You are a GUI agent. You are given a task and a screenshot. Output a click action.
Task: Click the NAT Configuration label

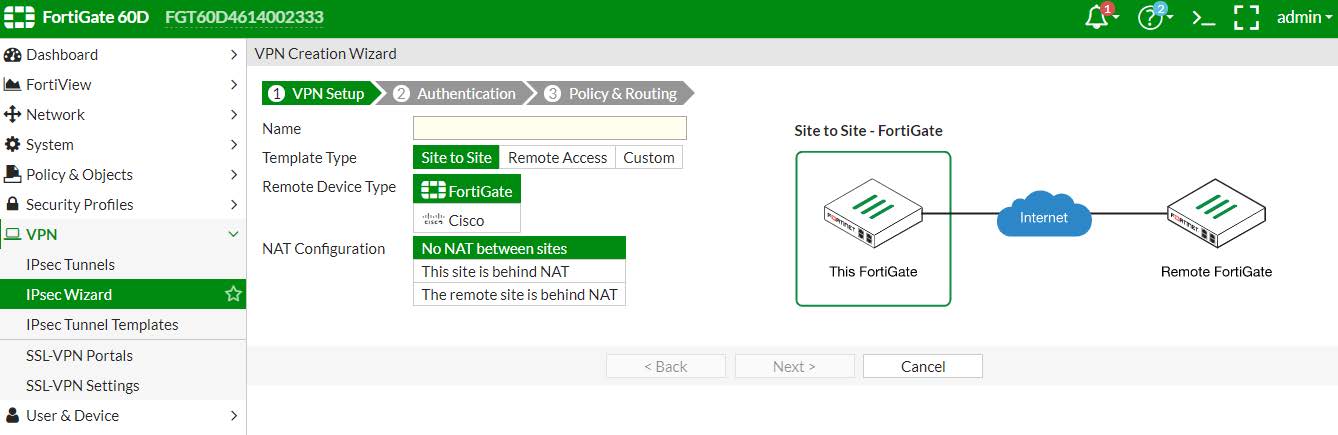coord(323,248)
